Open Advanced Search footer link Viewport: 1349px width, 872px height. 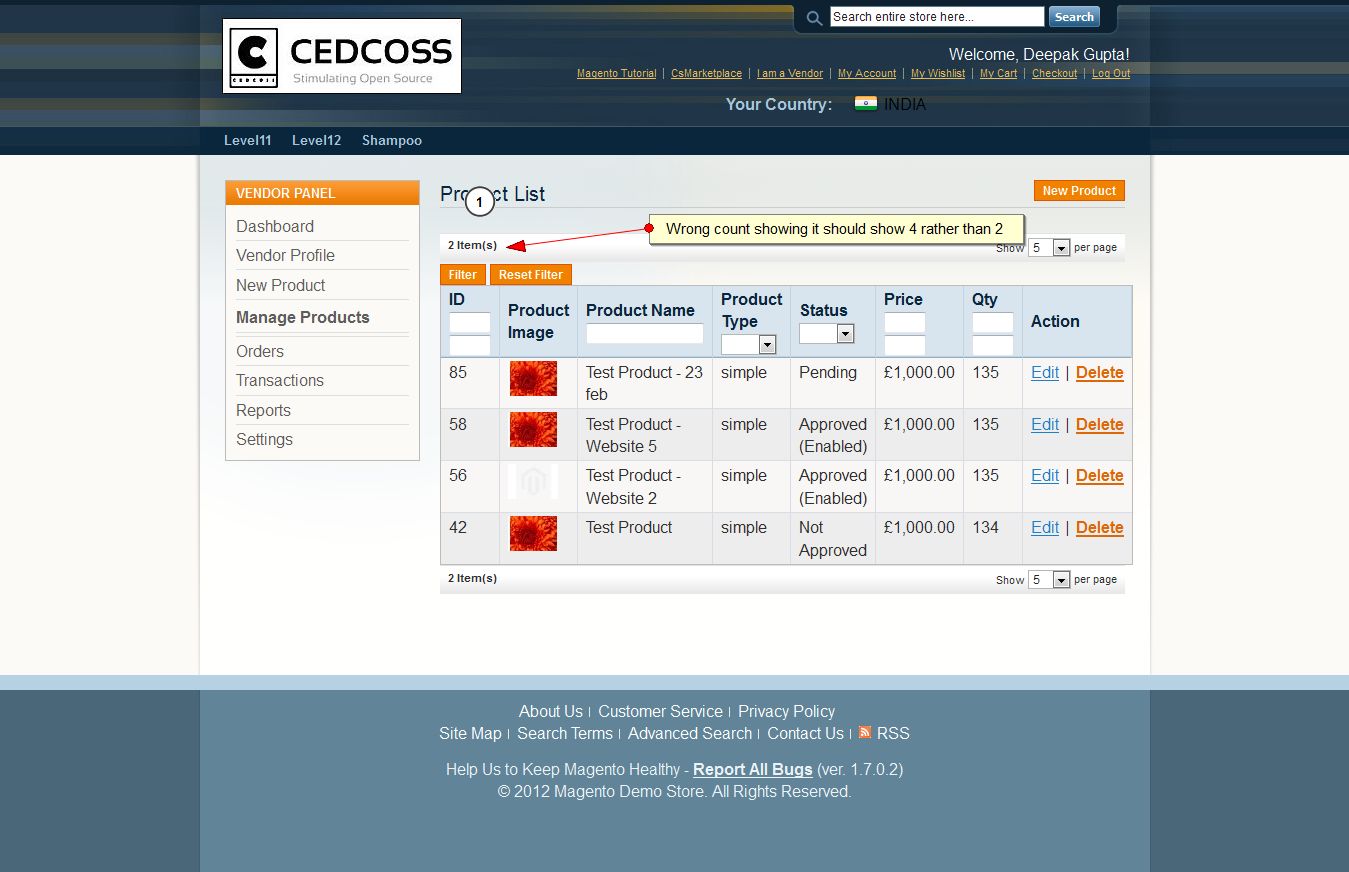tap(690, 733)
